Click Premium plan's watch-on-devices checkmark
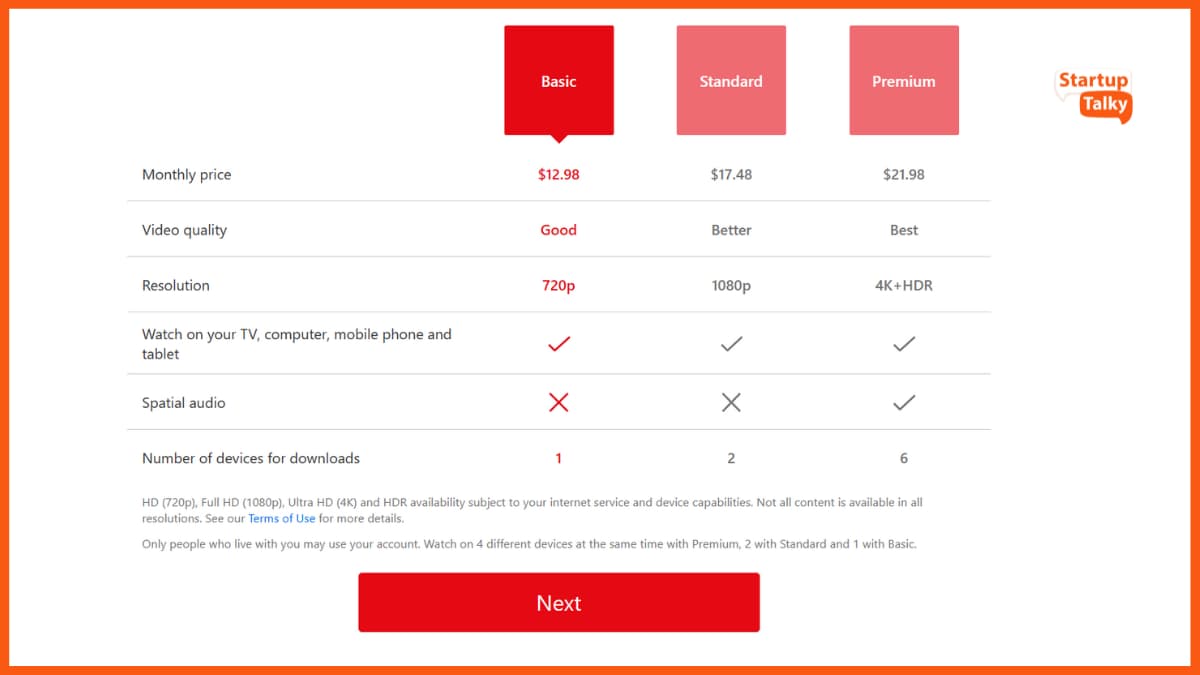The height and width of the screenshot is (675, 1200). pos(904,344)
